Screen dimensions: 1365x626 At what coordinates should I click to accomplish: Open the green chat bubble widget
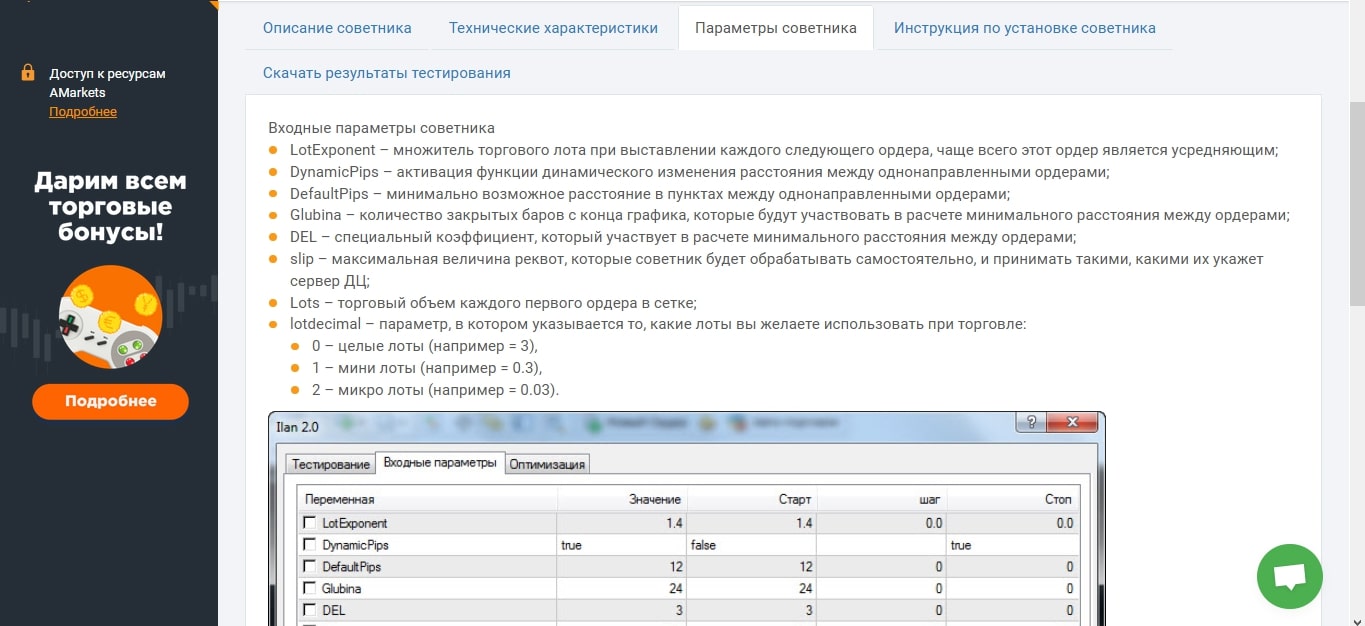click(1289, 576)
